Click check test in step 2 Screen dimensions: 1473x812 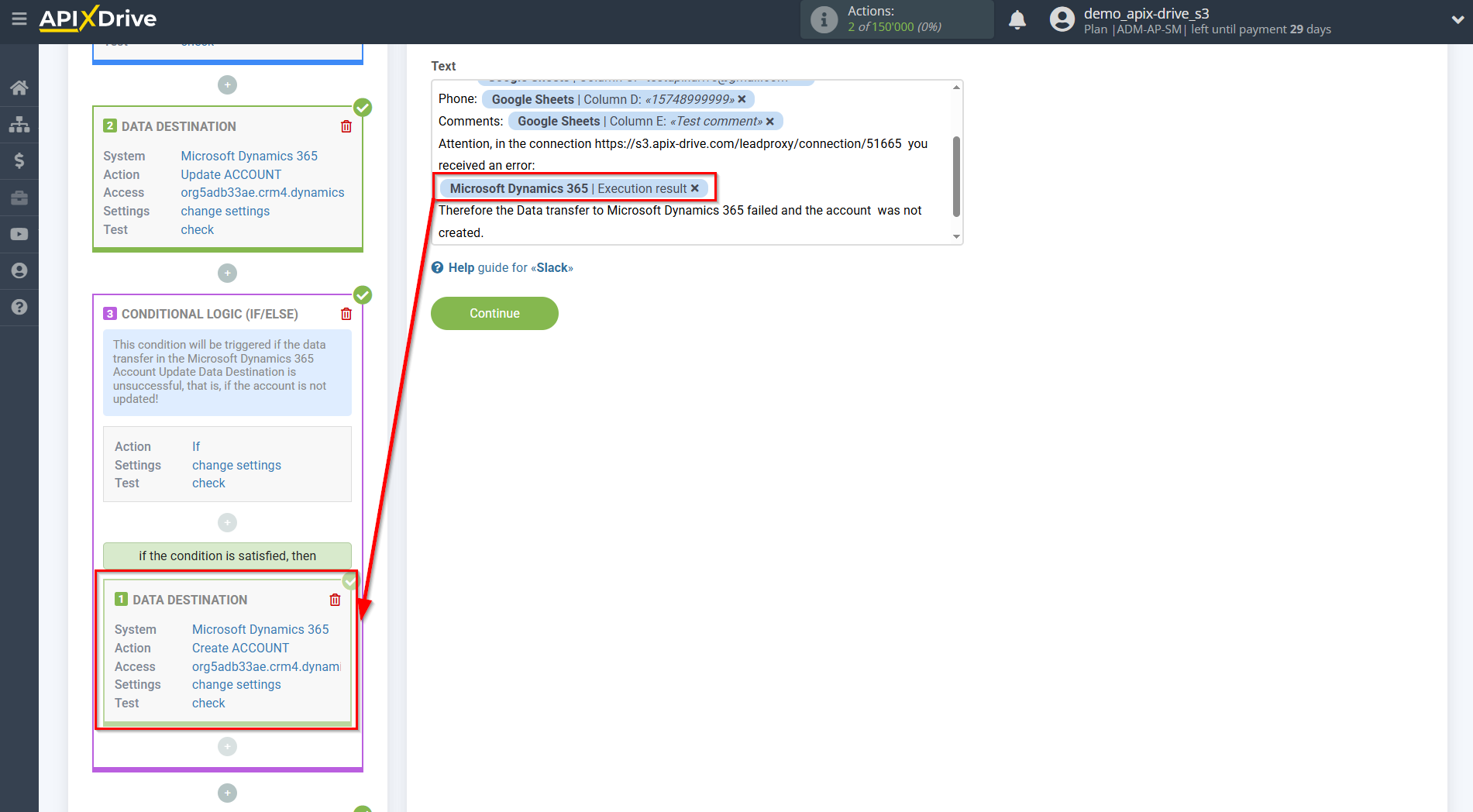pyautogui.click(x=197, y=229)
